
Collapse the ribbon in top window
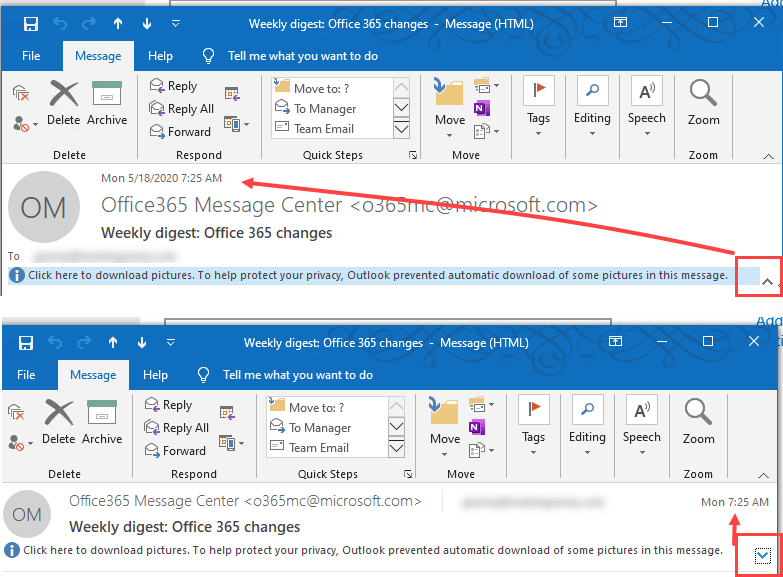769,156
